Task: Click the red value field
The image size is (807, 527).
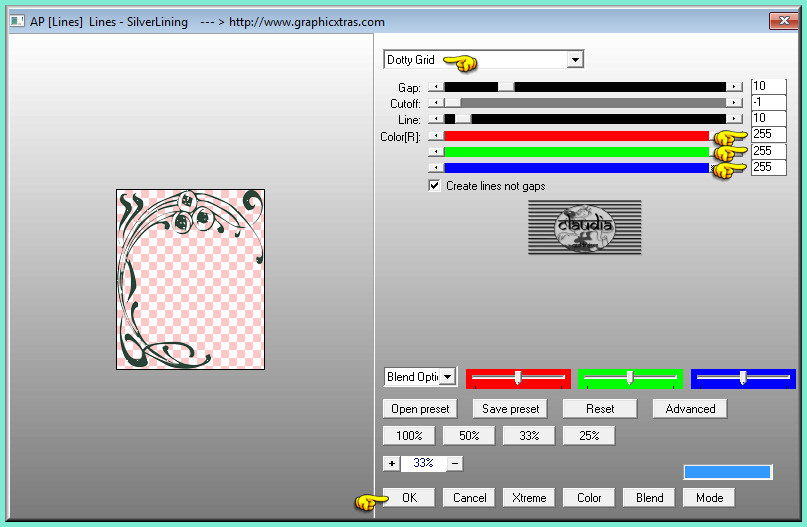Action: tap(768, 134)
